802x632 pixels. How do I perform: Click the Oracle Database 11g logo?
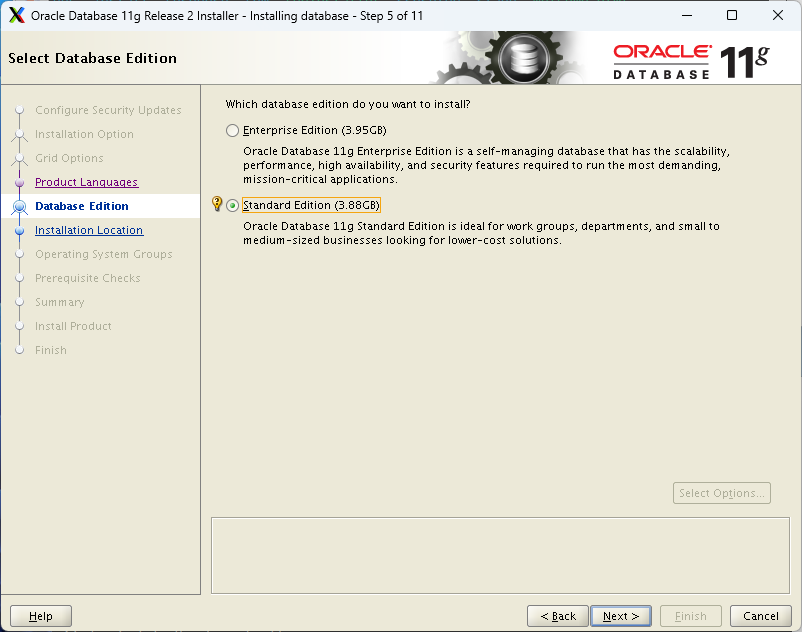click(x=692, y=61)
